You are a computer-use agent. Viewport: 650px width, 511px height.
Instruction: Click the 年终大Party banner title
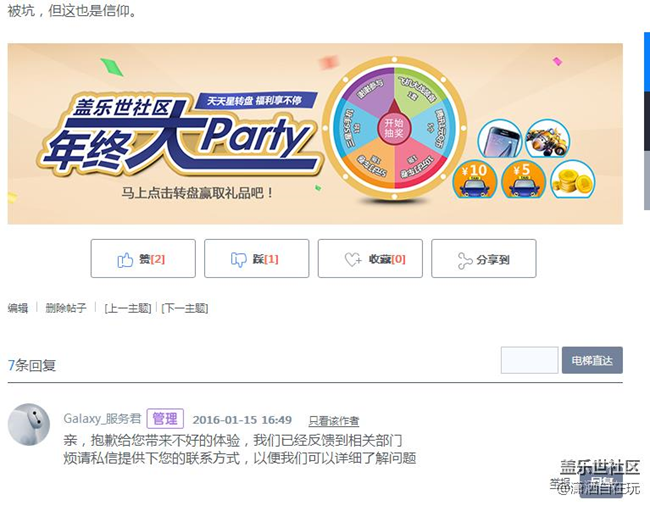(178, 139)
